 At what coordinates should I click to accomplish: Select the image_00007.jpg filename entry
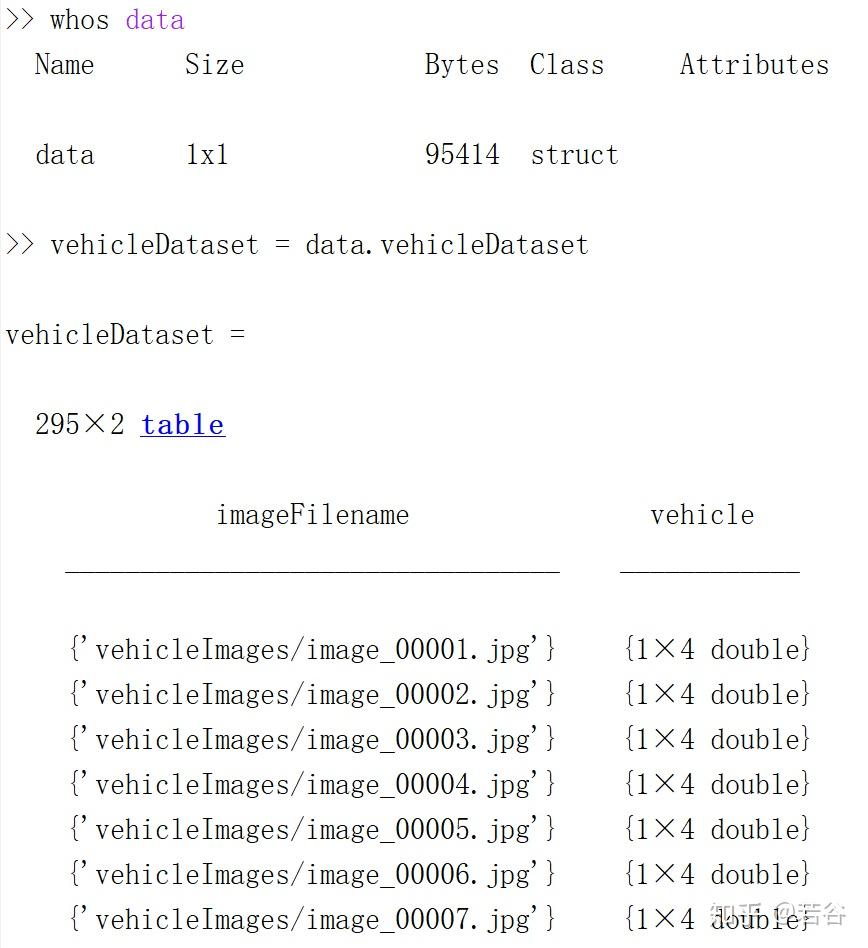pos(313,920)
